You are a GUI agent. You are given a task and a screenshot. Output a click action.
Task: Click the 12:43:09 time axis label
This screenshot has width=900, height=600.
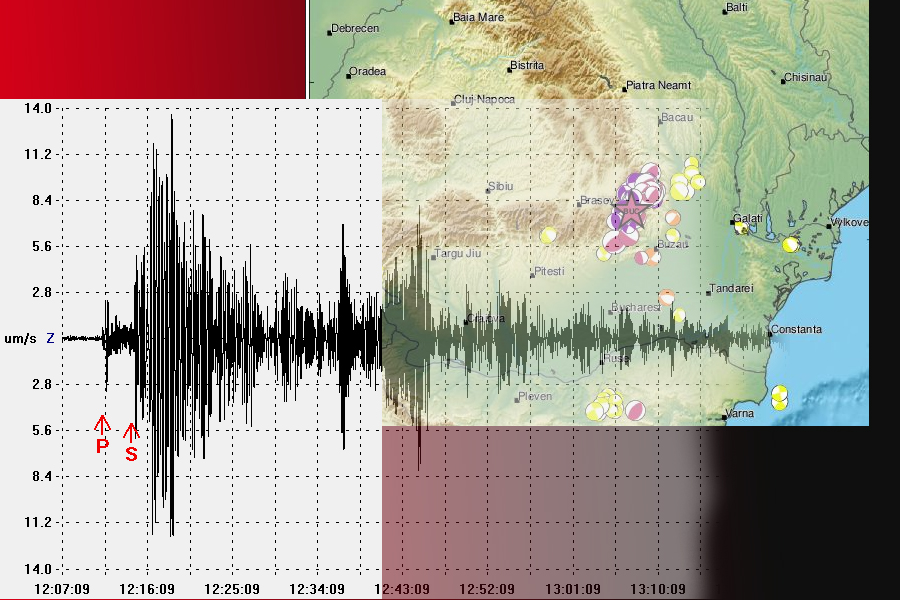404,588
